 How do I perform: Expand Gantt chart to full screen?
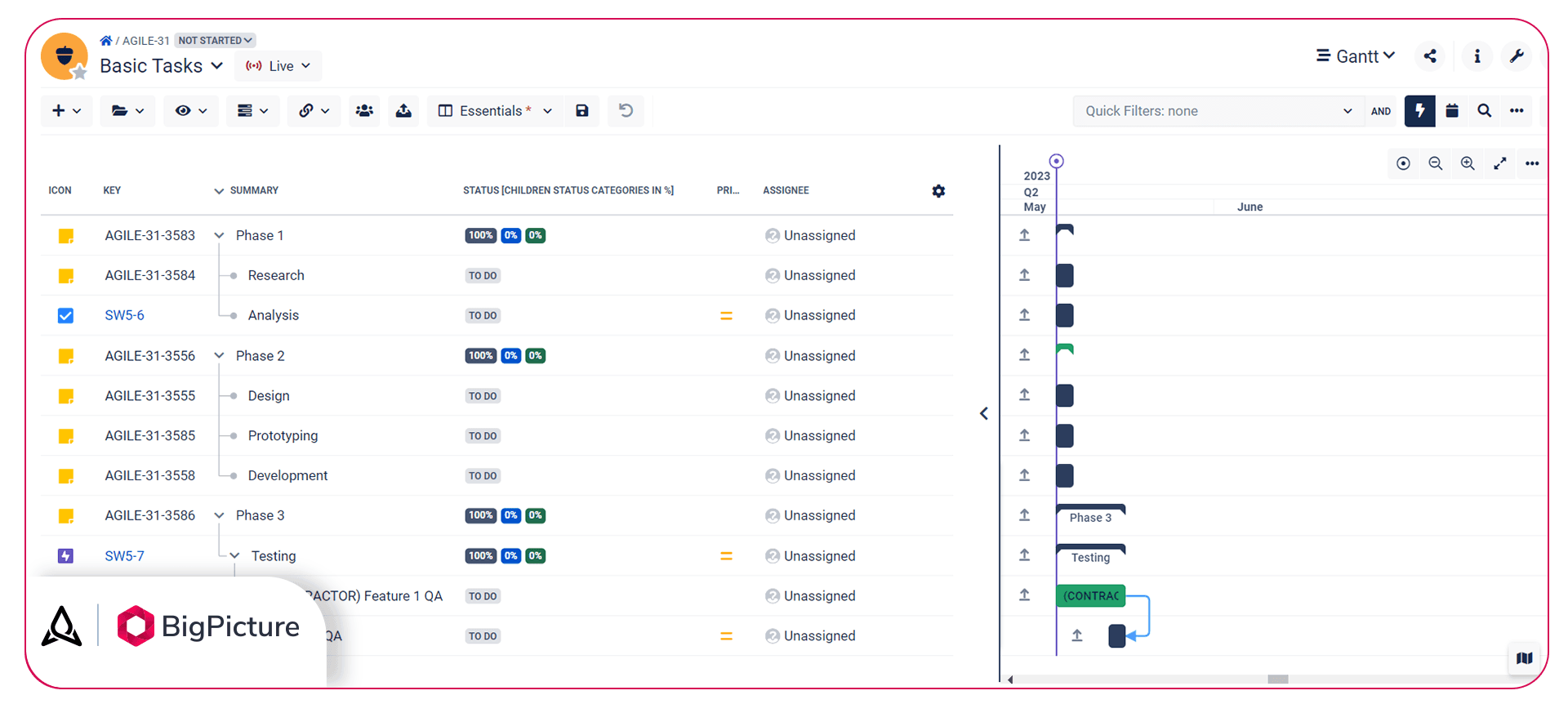pyautogui.click(x=1499, y=163)
